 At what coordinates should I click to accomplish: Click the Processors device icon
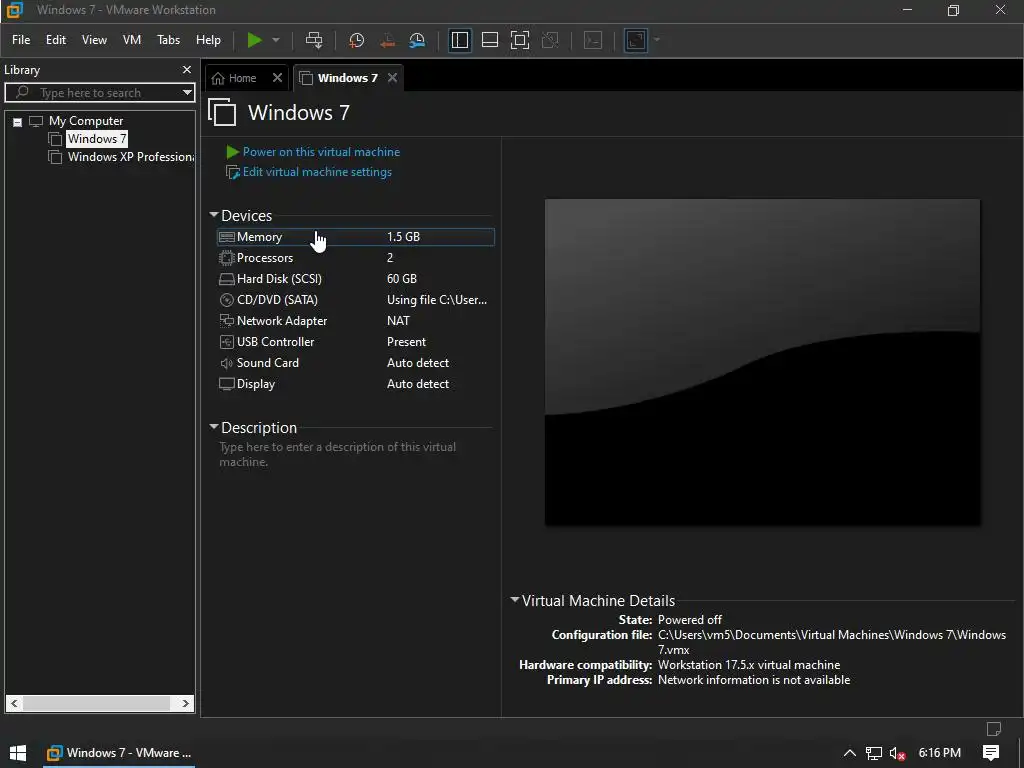pos(227,258)
